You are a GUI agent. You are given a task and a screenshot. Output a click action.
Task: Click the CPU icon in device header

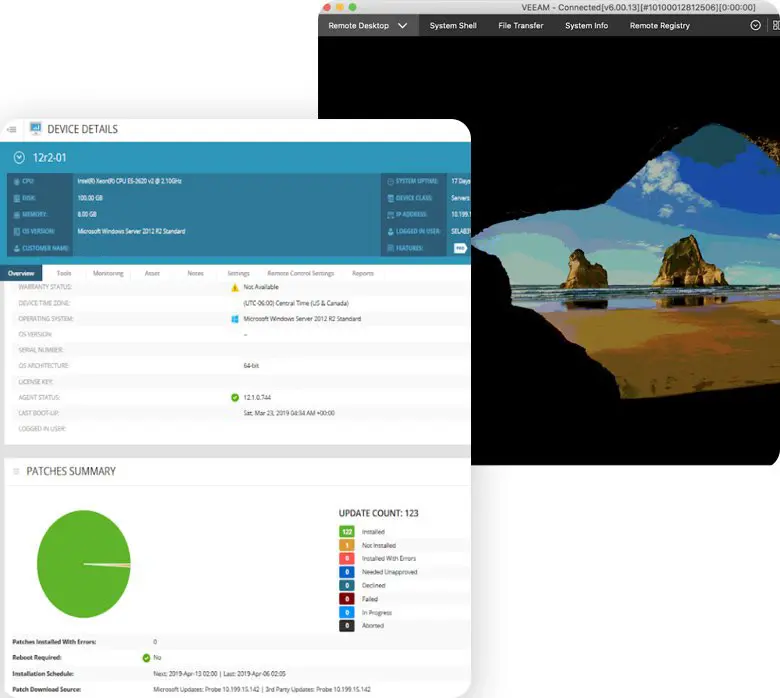pos(17,182)
